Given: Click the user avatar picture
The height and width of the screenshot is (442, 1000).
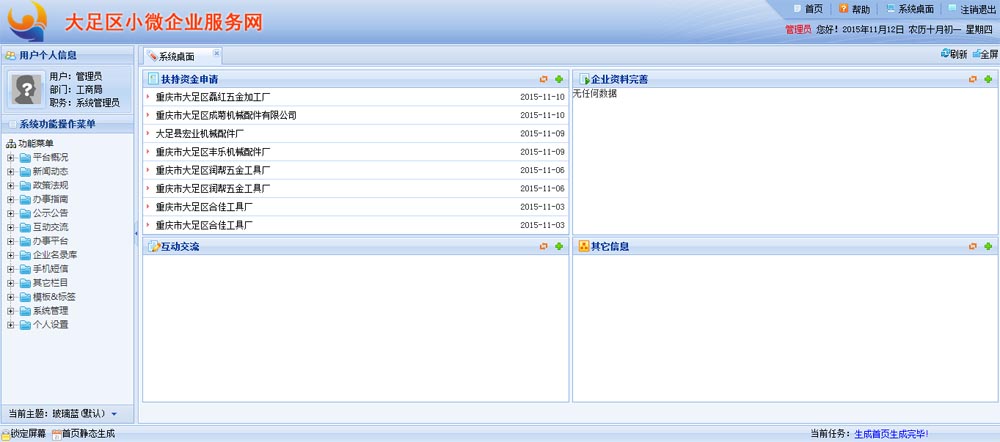Looking at the screenshot, I should pos(25,90).
